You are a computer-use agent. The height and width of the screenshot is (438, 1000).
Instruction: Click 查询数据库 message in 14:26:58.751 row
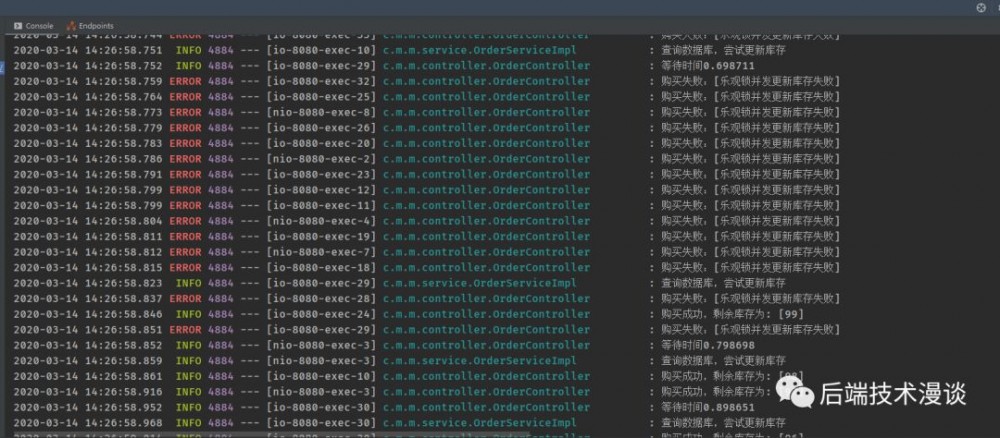pos(723,50)
